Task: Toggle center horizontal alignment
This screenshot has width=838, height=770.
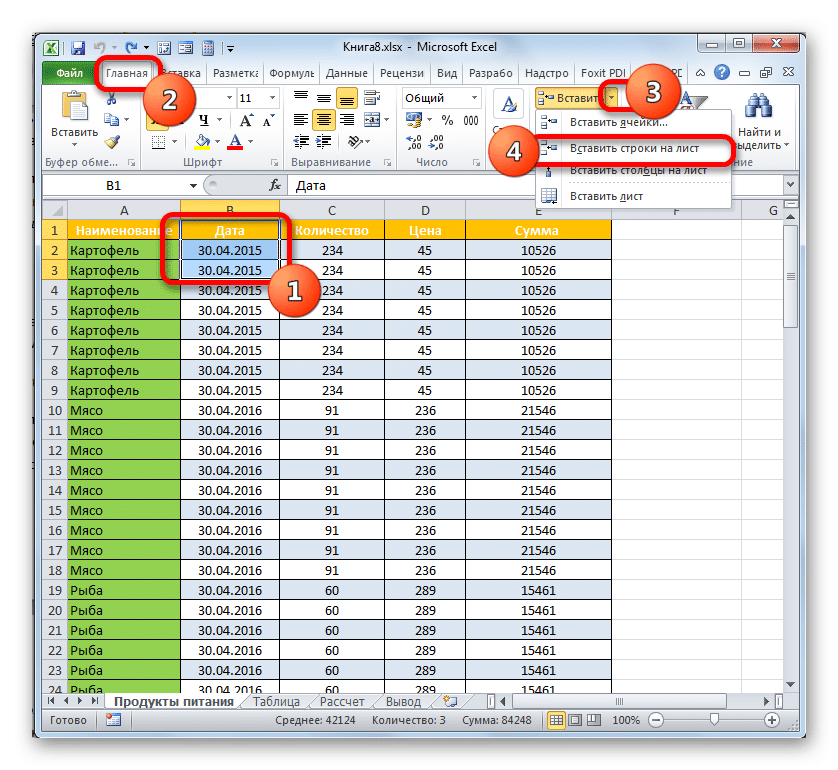Action: coord(323,120)
